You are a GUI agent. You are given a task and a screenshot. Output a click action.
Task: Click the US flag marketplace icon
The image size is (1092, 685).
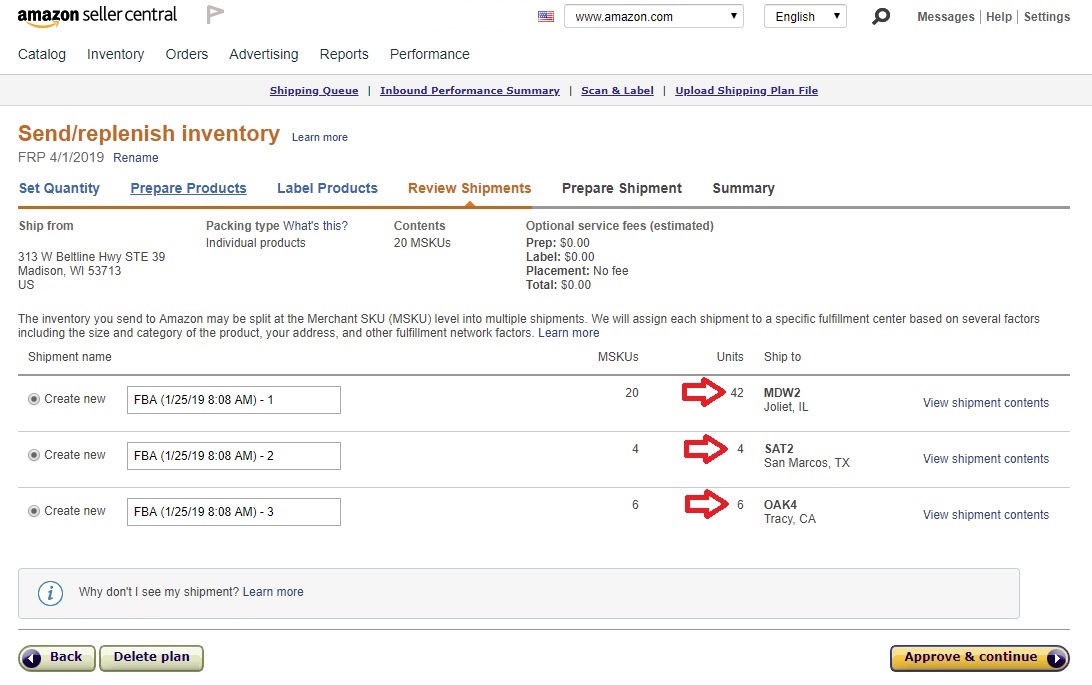pyautogui.click(x=546, y=17)
